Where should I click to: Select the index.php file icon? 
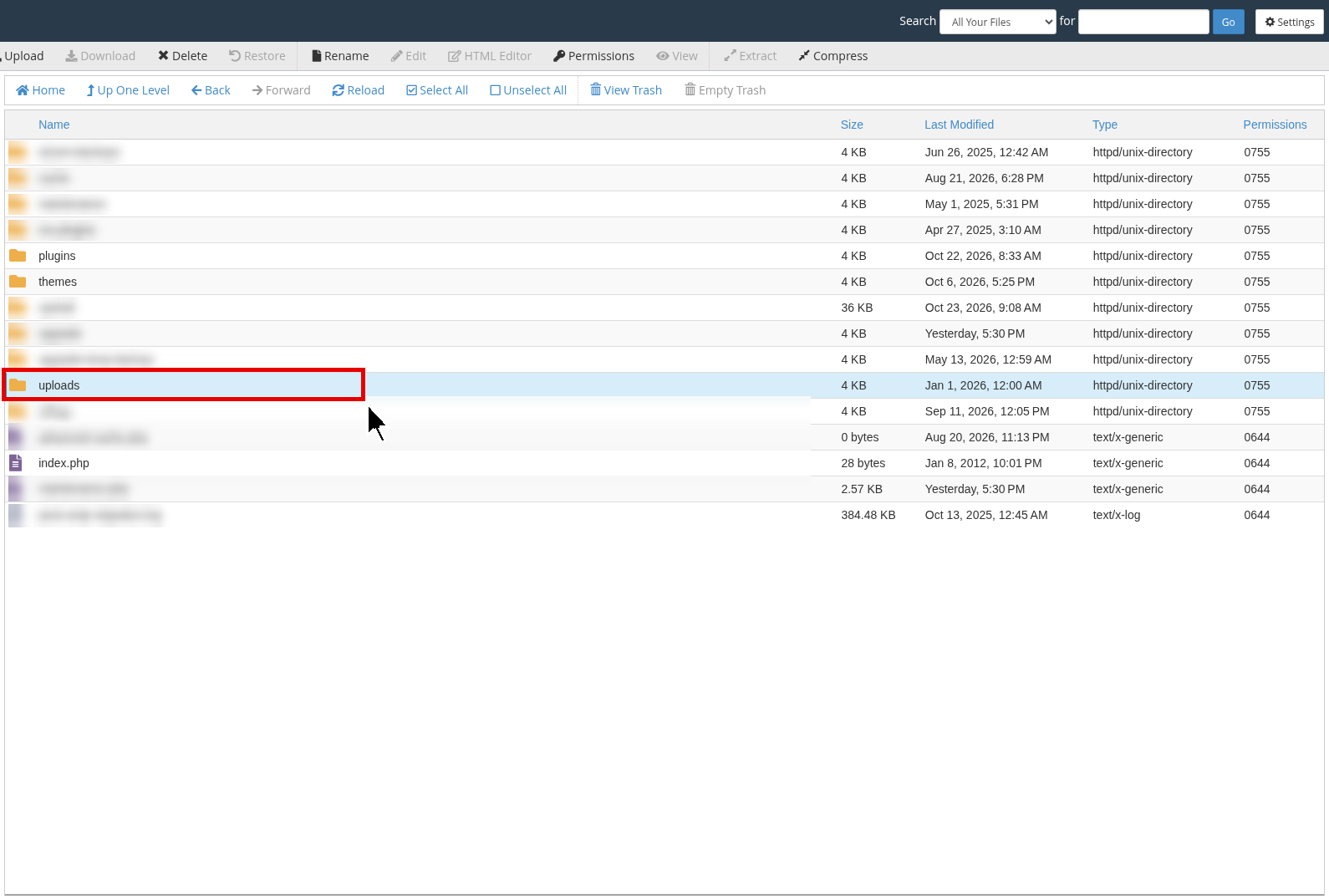point(16,463)
